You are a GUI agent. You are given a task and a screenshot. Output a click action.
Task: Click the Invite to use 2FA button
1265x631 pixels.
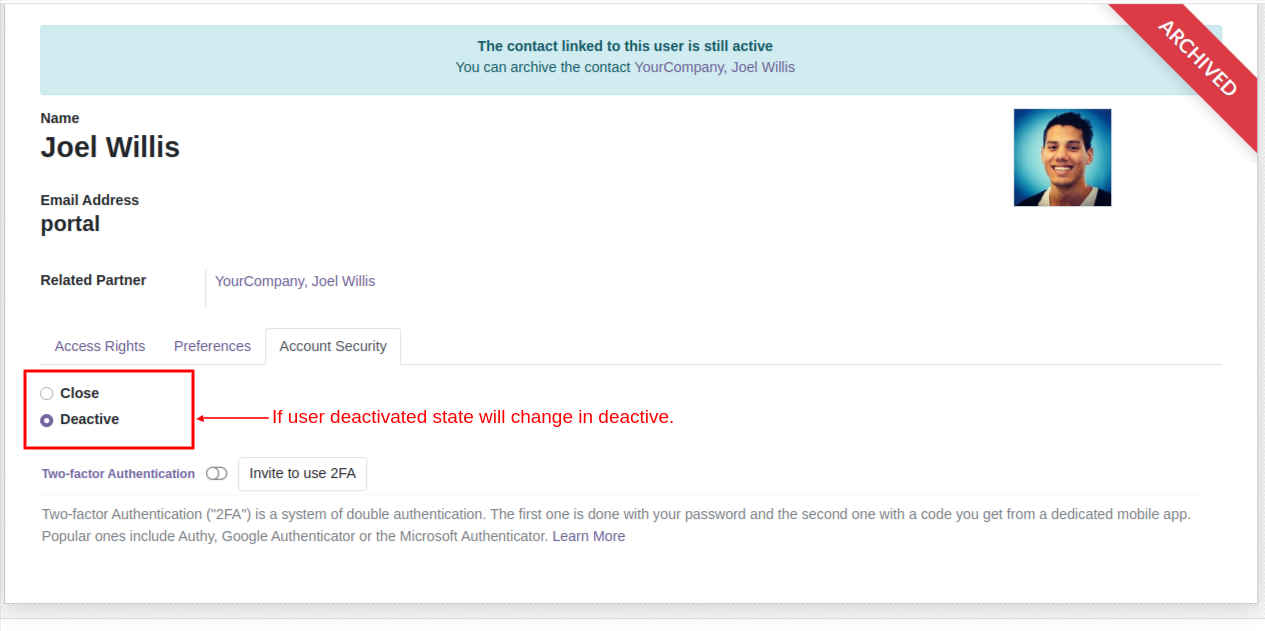pyautogui.click(x=303, y=474)
